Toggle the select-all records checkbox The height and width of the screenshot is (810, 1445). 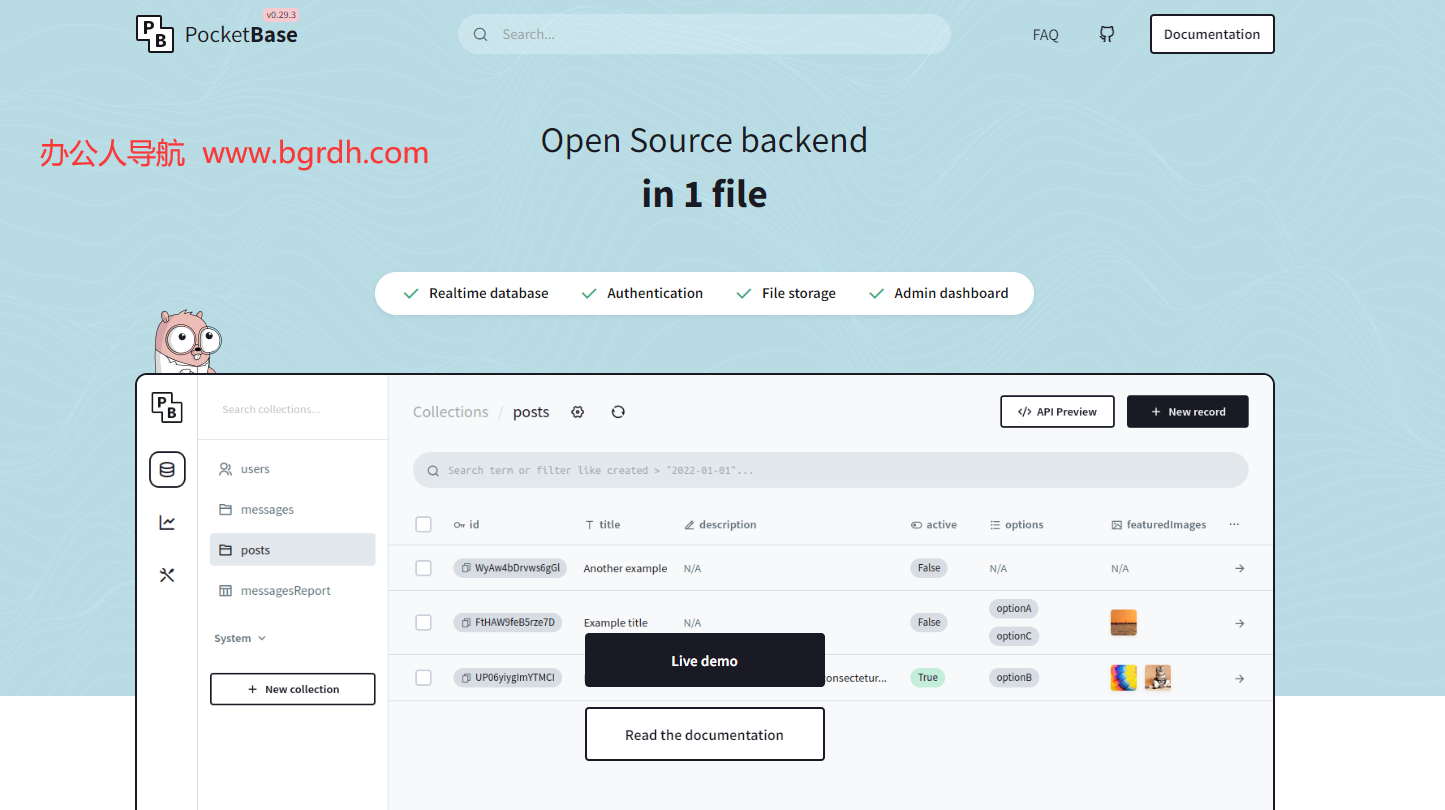click(423, 525)
